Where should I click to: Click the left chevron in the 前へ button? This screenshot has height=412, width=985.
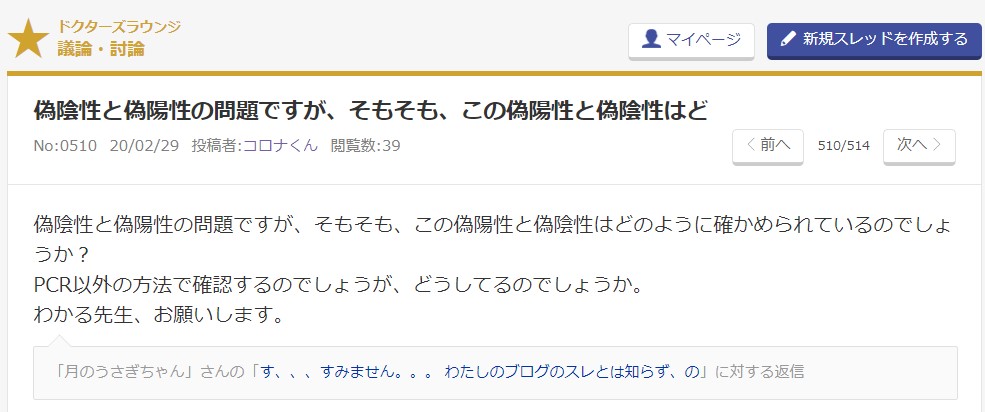coord(750,145)
